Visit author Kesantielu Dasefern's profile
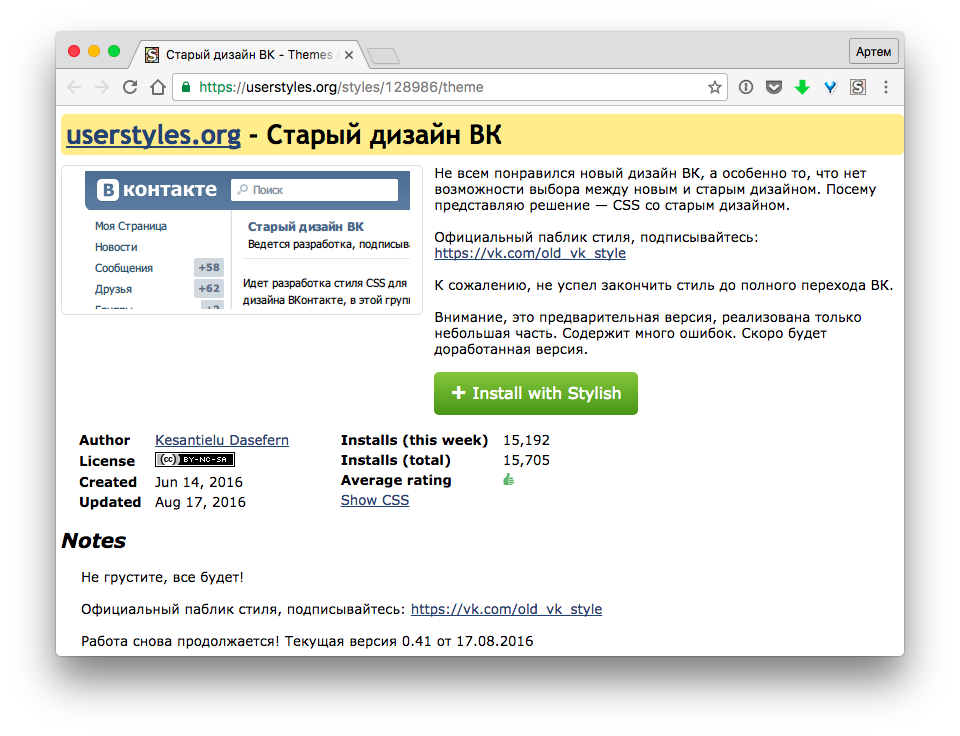This screenshot has height=736, width=960. tap(221, 440)
